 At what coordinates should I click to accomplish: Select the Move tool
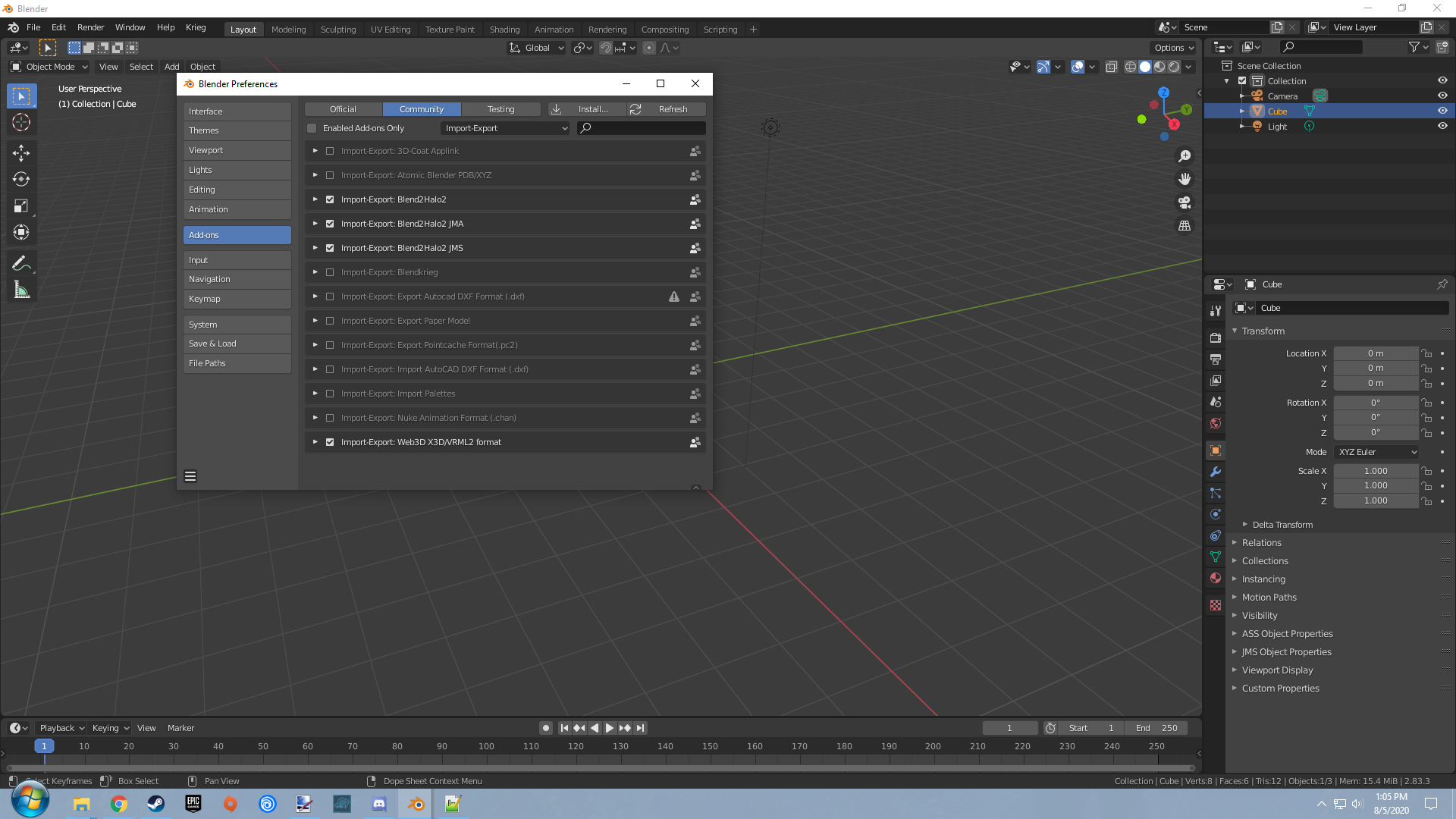[21, 153]
